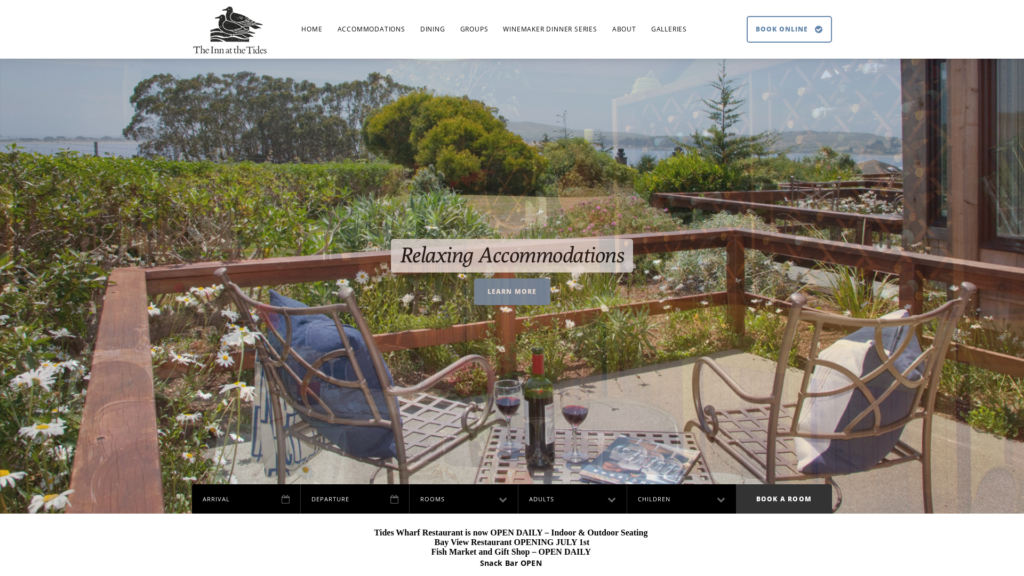Open the Accommodations menu
Image resolution: width=1024 pixels, height=576 pixels.
point(371,29)
